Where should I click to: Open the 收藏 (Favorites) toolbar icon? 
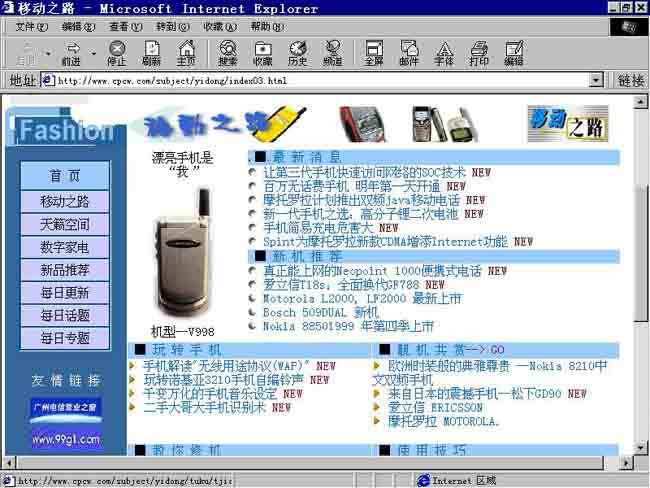[x=263, y=53]
